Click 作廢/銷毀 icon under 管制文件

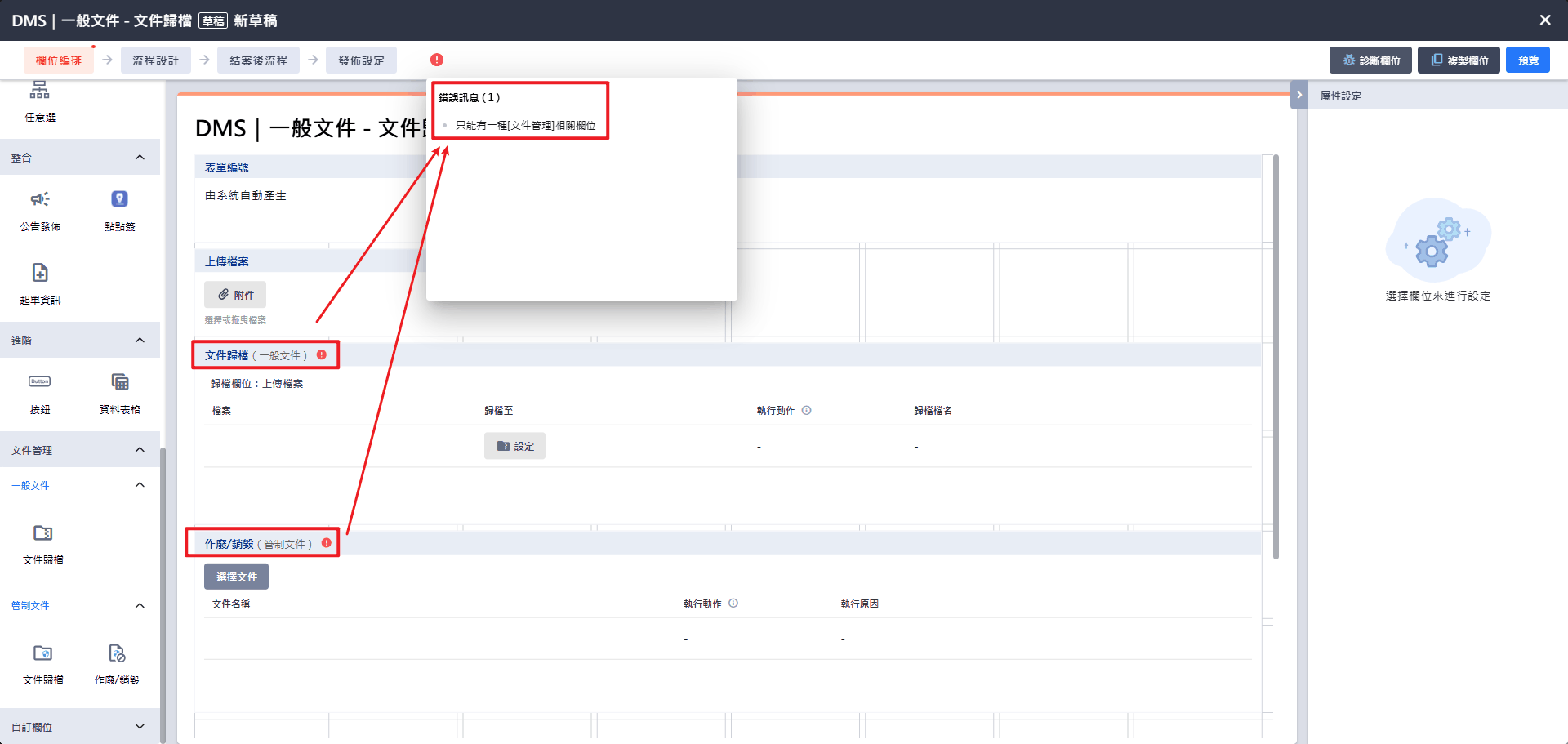click(117, 653)
